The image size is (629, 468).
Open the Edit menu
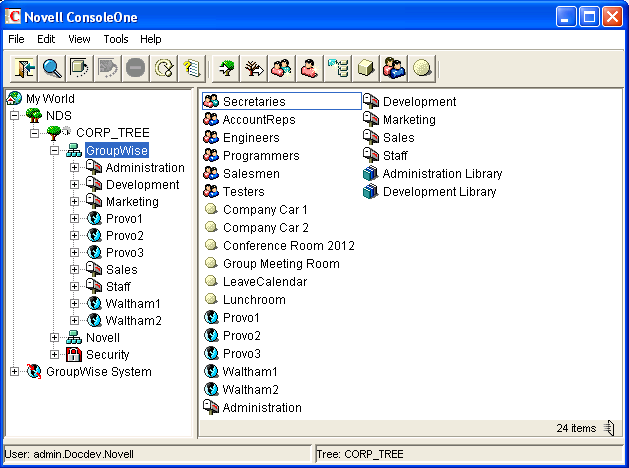[x=46, y=39]
